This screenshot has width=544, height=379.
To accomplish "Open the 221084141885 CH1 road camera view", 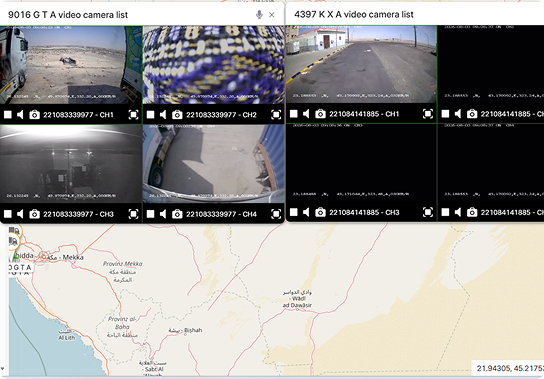I will (361, 64).
